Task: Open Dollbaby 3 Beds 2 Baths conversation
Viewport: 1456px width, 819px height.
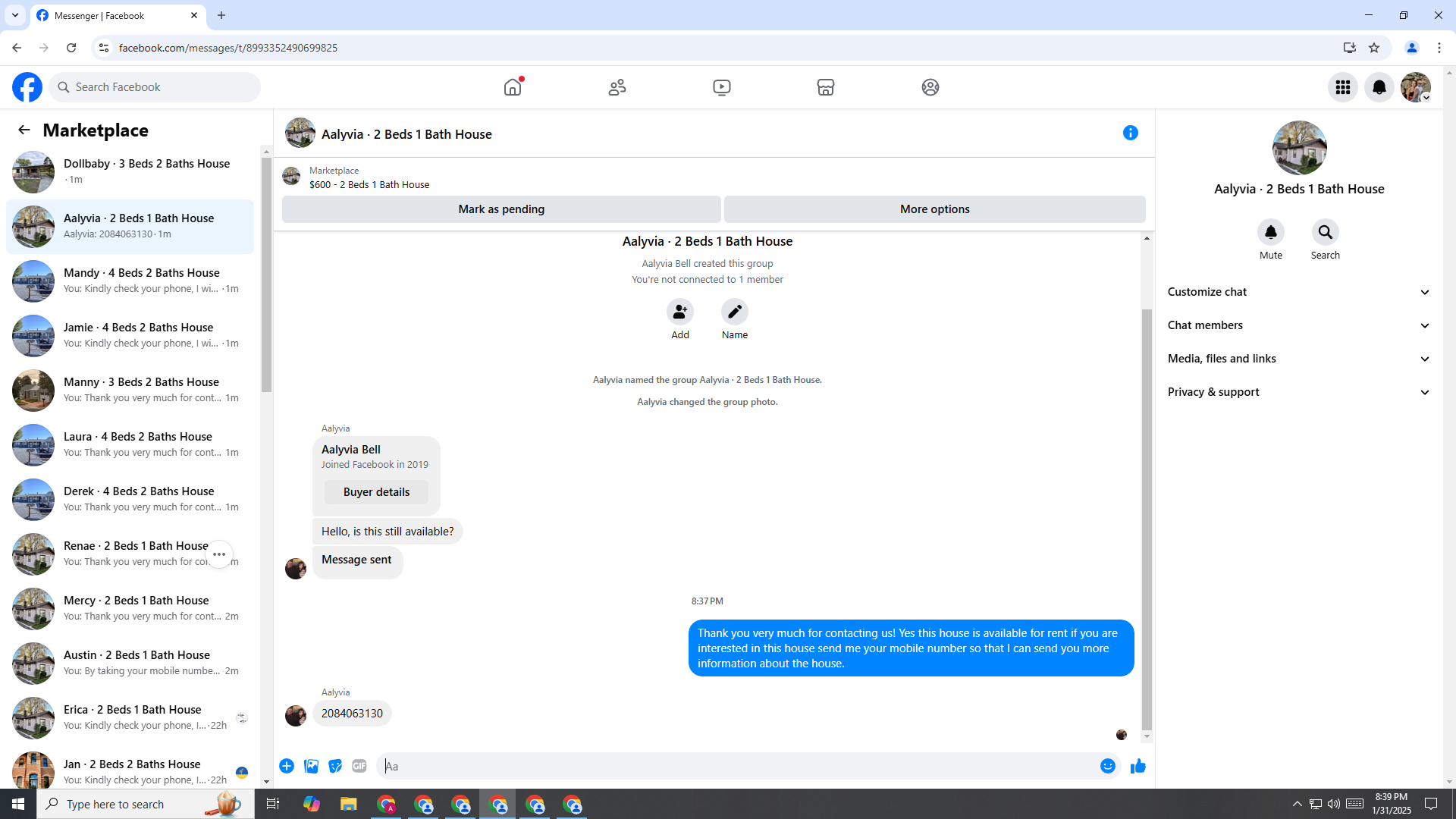Action: point(130,171)
